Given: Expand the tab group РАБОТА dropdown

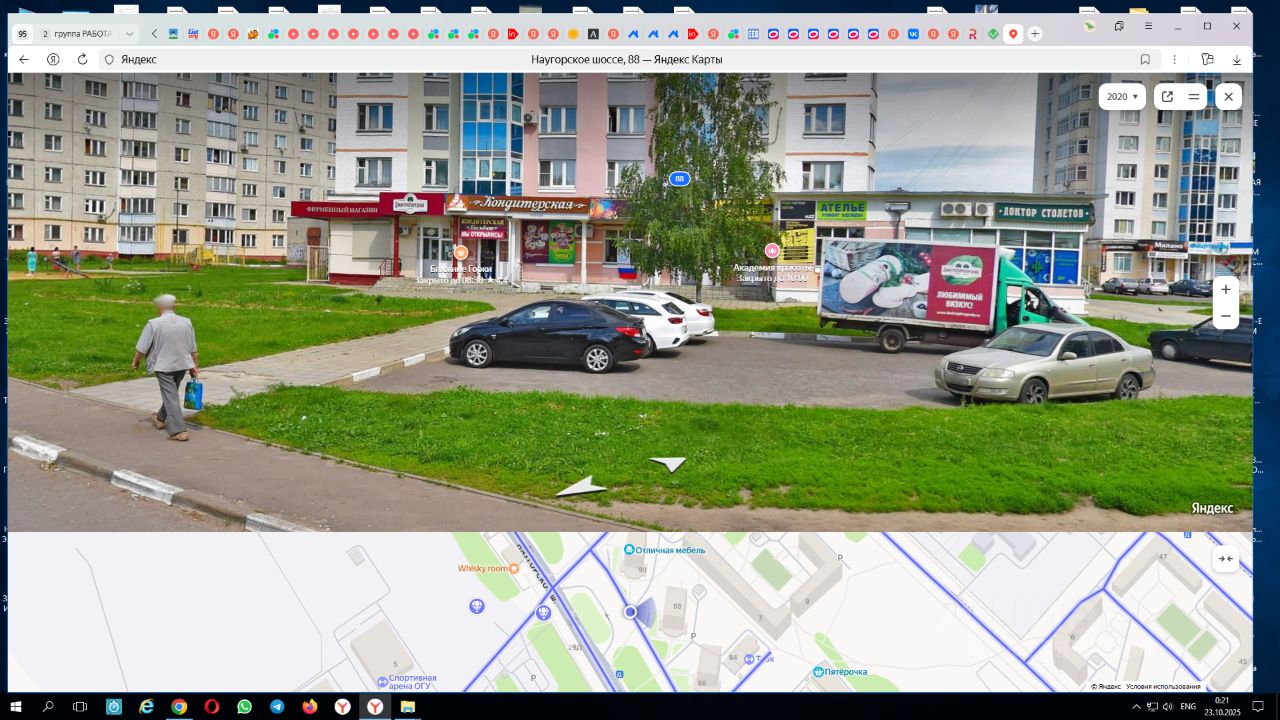Looking at the screenshot, I should point(129,33).
